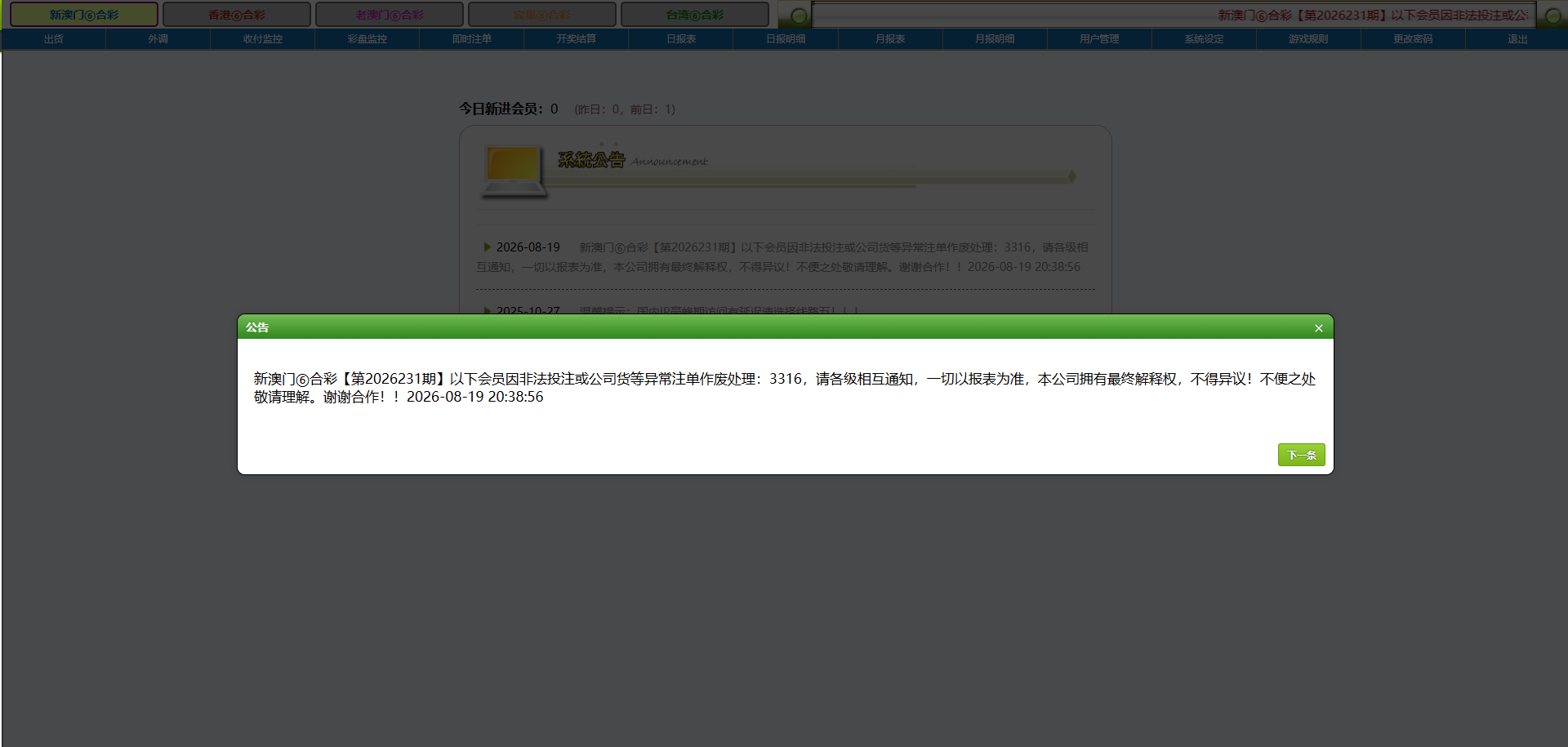Screen dimensions: 1568x747
Task: Click the arrow bullet before 2026-08-19
Action: click(488, 247)
